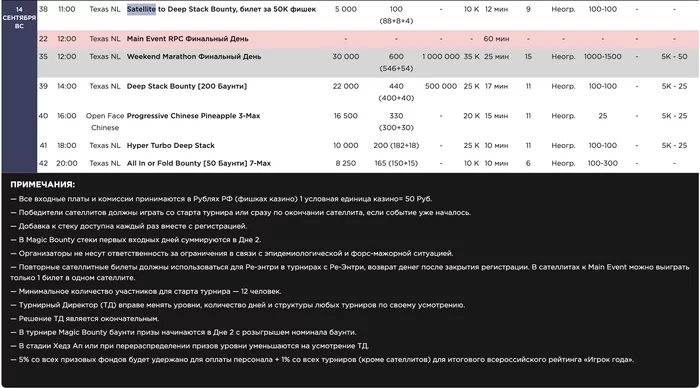
Task: Click the 5K - 50 value
Action: (674, 57)
